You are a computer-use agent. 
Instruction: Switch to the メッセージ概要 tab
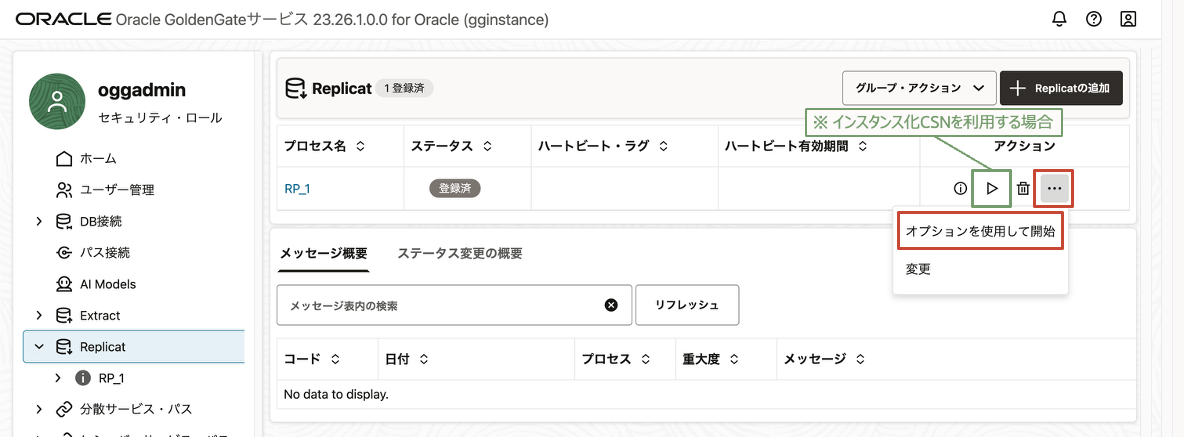pos(323,254)
